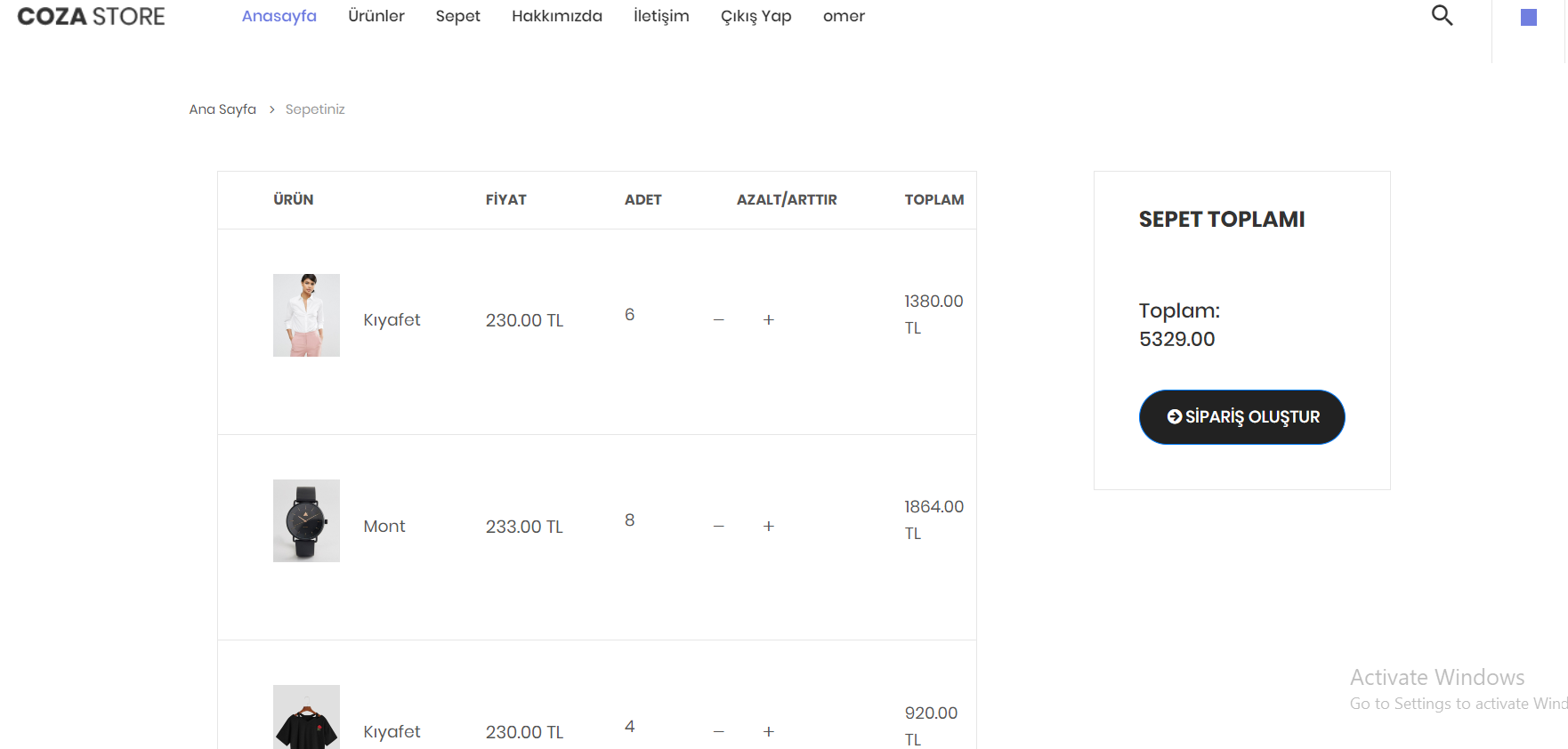Click the COZA STORE logo

[89, 16]
